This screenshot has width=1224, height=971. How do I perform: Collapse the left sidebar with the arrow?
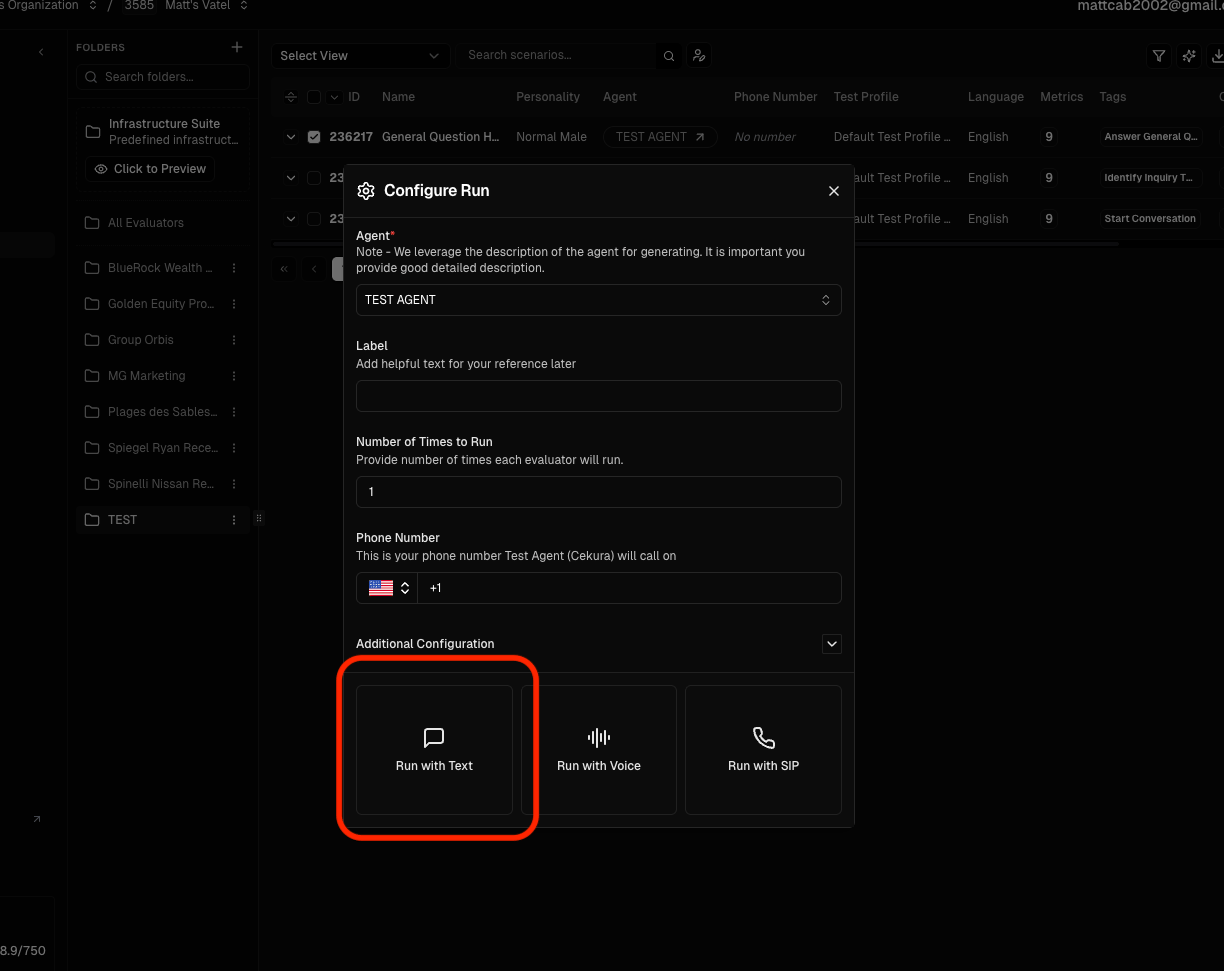pos(41,52)
